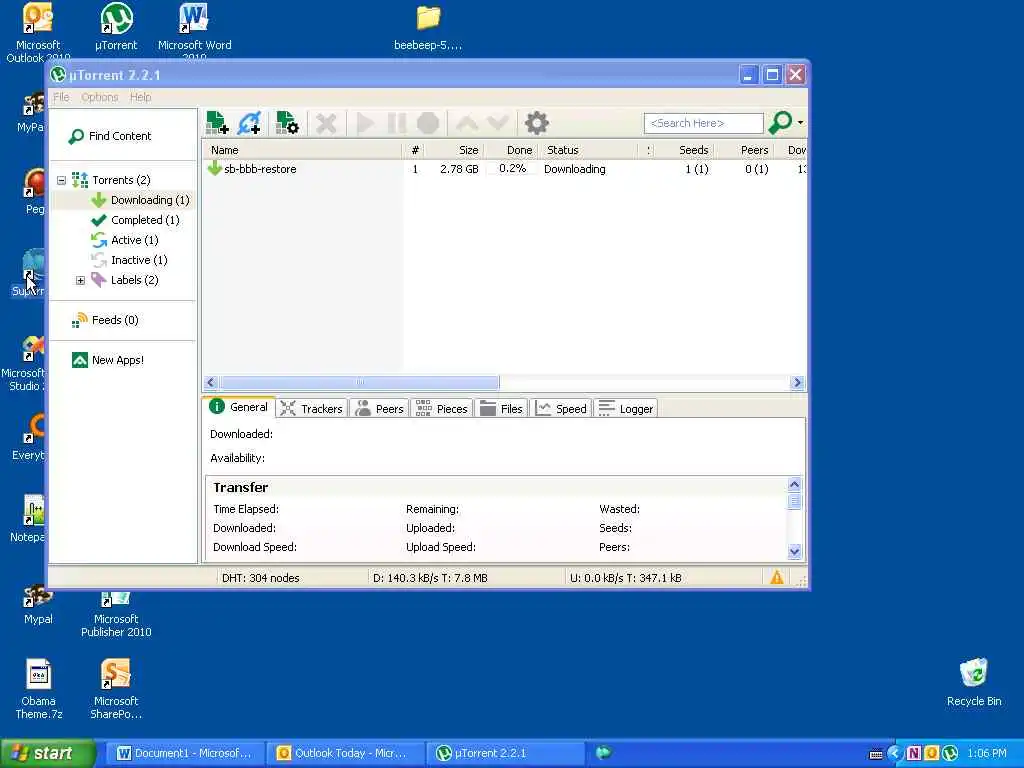1024x768 pixels.
Task: Click the Obama Theme.7z desktop file
Action: (x=39, y=689)
